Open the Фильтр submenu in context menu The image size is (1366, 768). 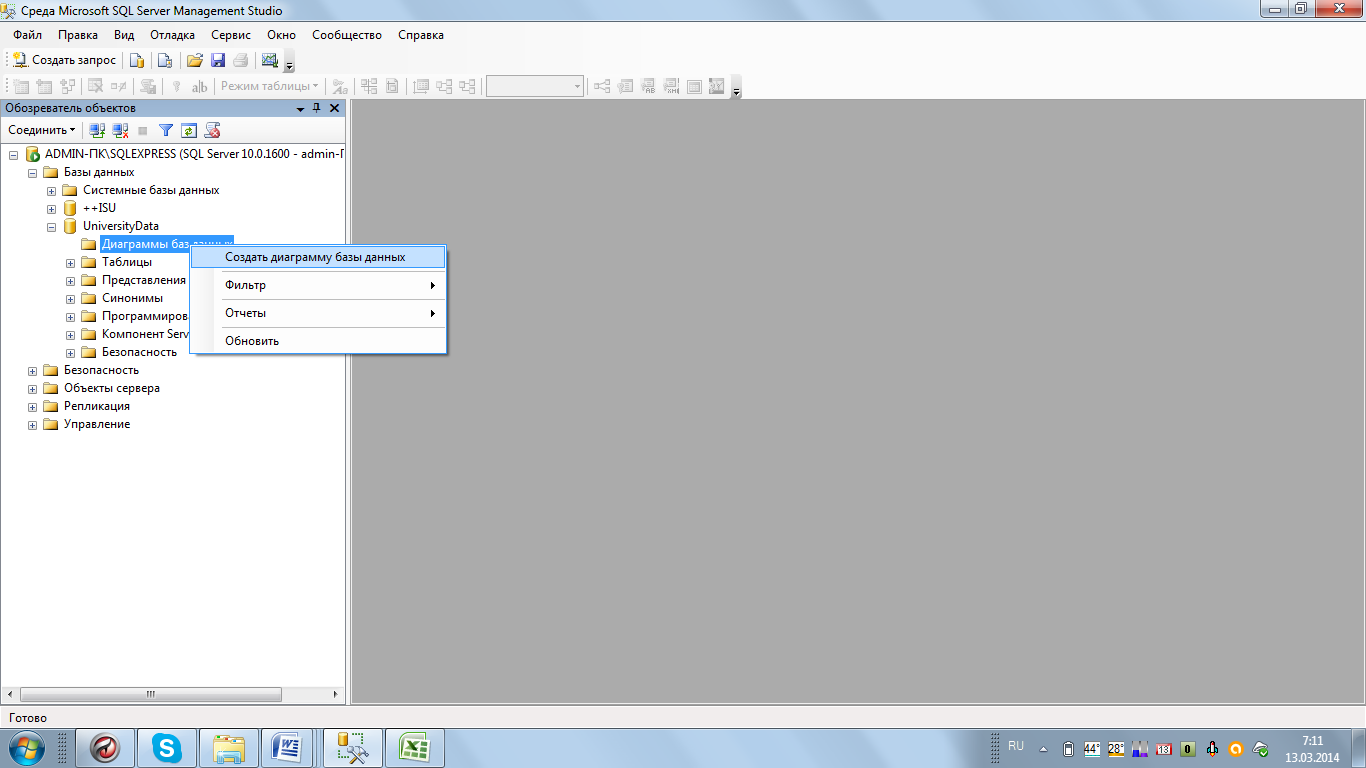pyautogui.click(x=318, y=285)
